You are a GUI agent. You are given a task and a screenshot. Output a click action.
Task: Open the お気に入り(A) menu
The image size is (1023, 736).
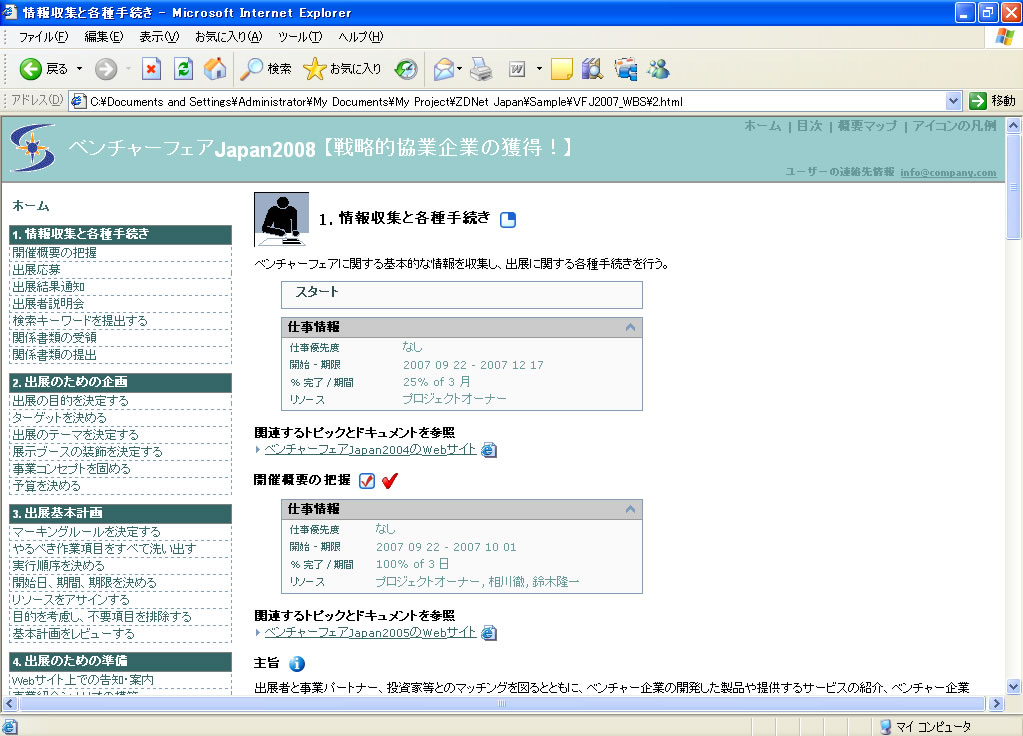(x=228, y=37)
